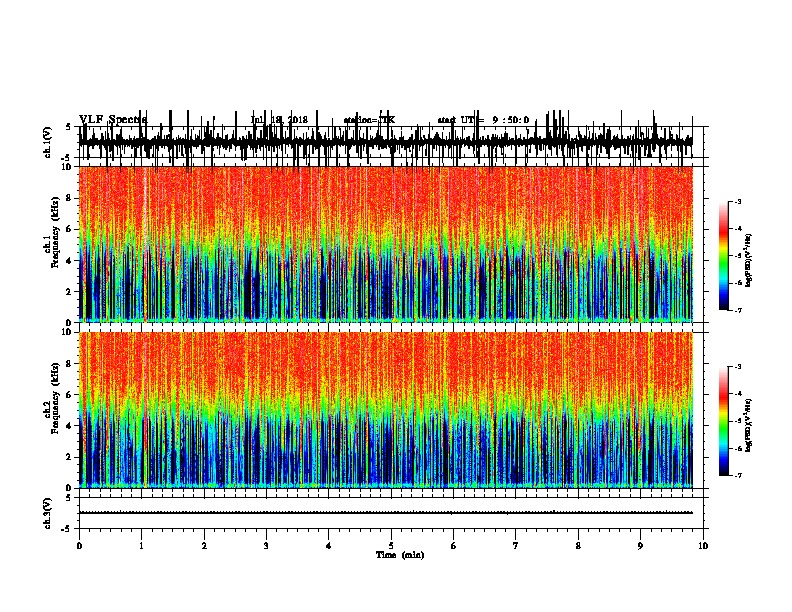Viewport: 792px width, 612px height.
Task: Click the ch.2 color bar 'log(PSD)' label
Action: [748, 425]
